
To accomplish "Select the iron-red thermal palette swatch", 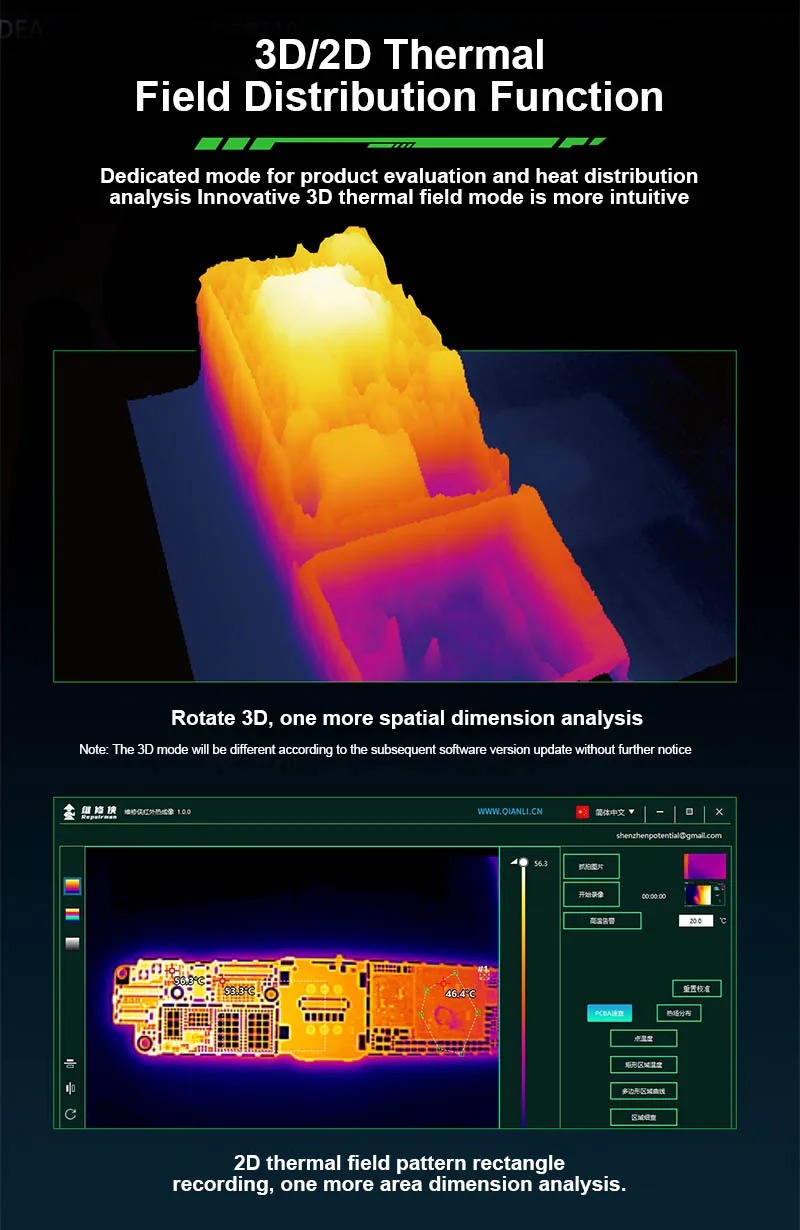I will (72, 886).
